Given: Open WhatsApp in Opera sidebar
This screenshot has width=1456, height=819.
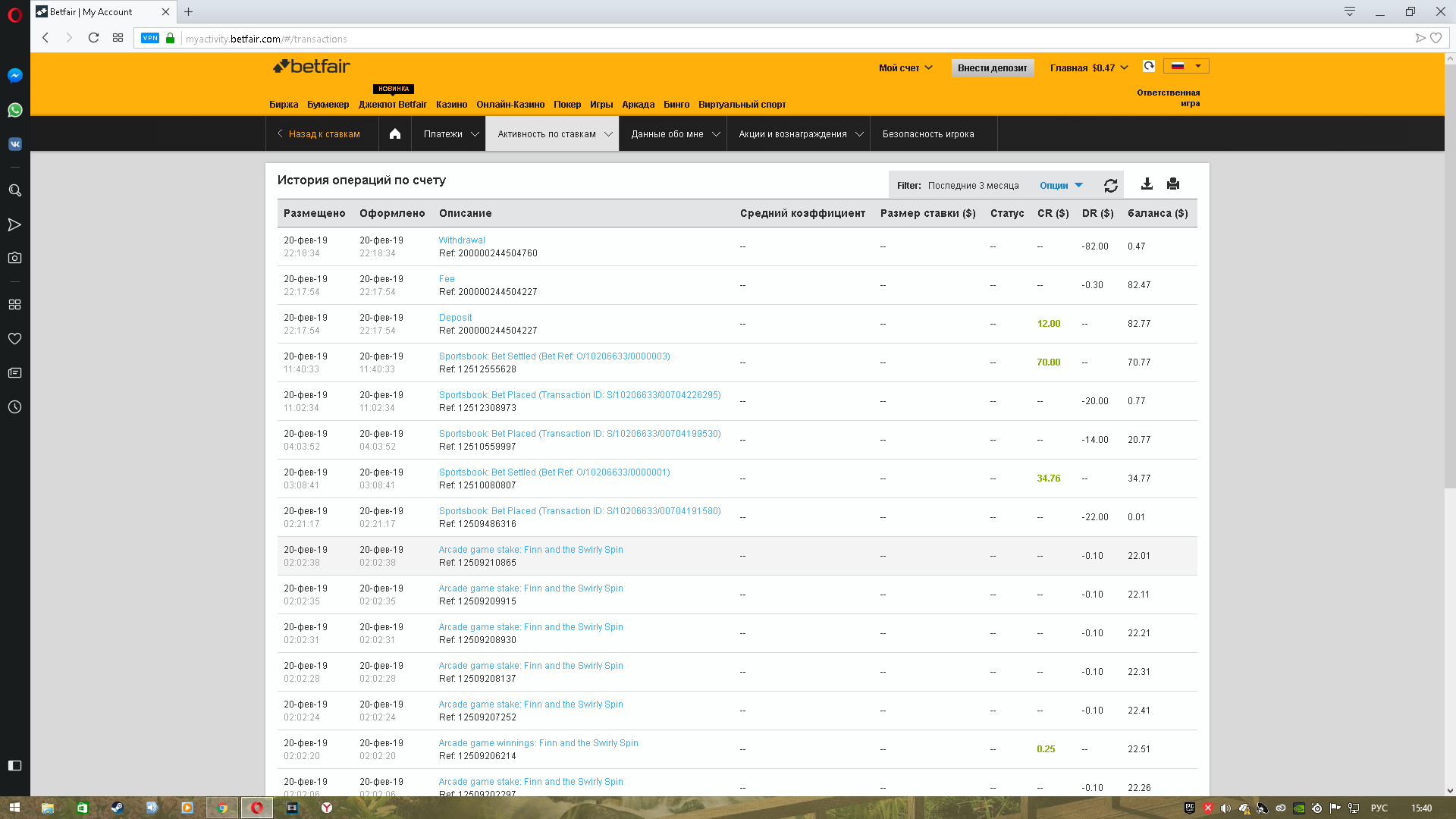Looking at the screenshot, I should pyautogui.click(x=14, y=110).
